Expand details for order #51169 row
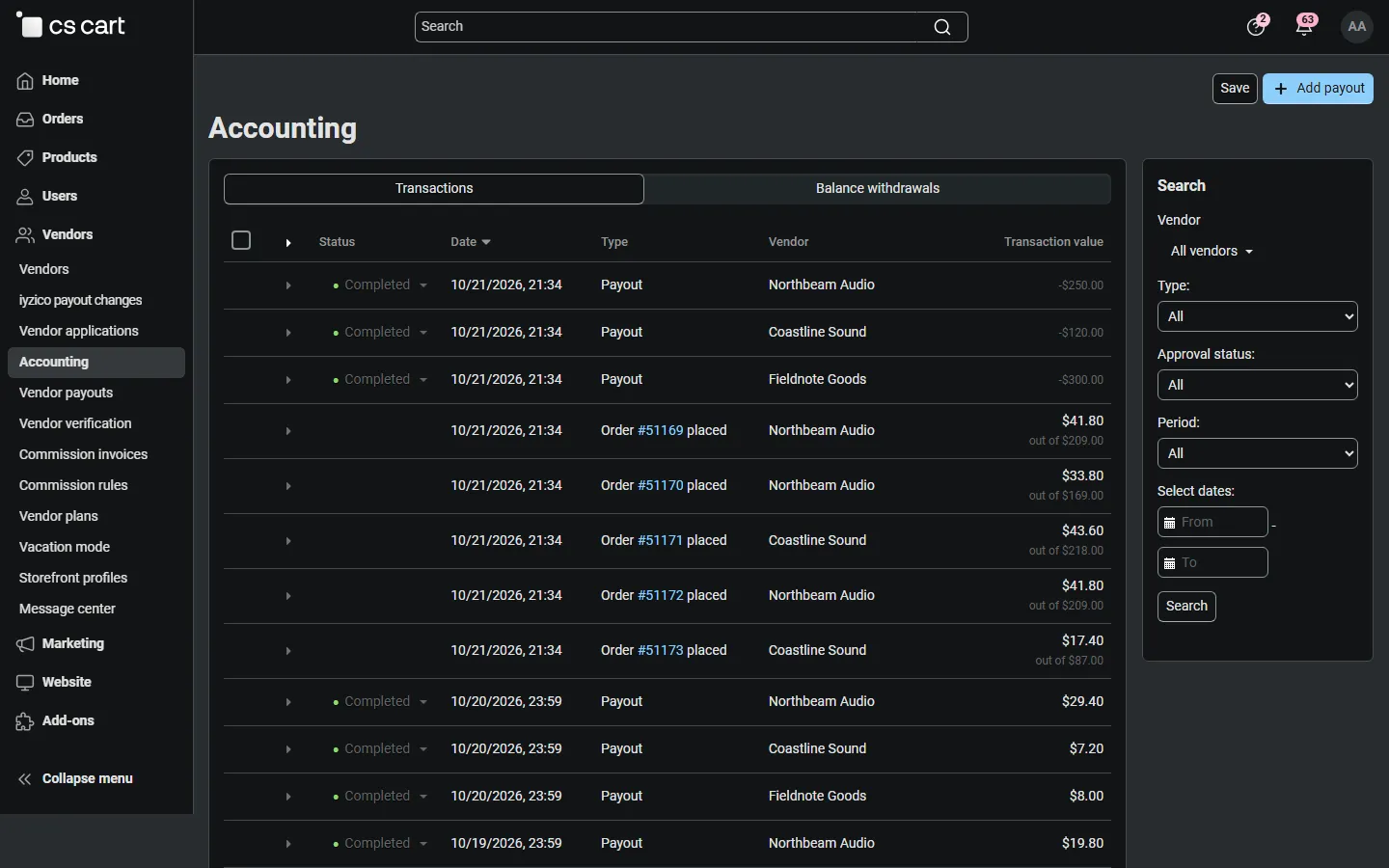This screenshot has height=868, width=1389. click(288, 431)
